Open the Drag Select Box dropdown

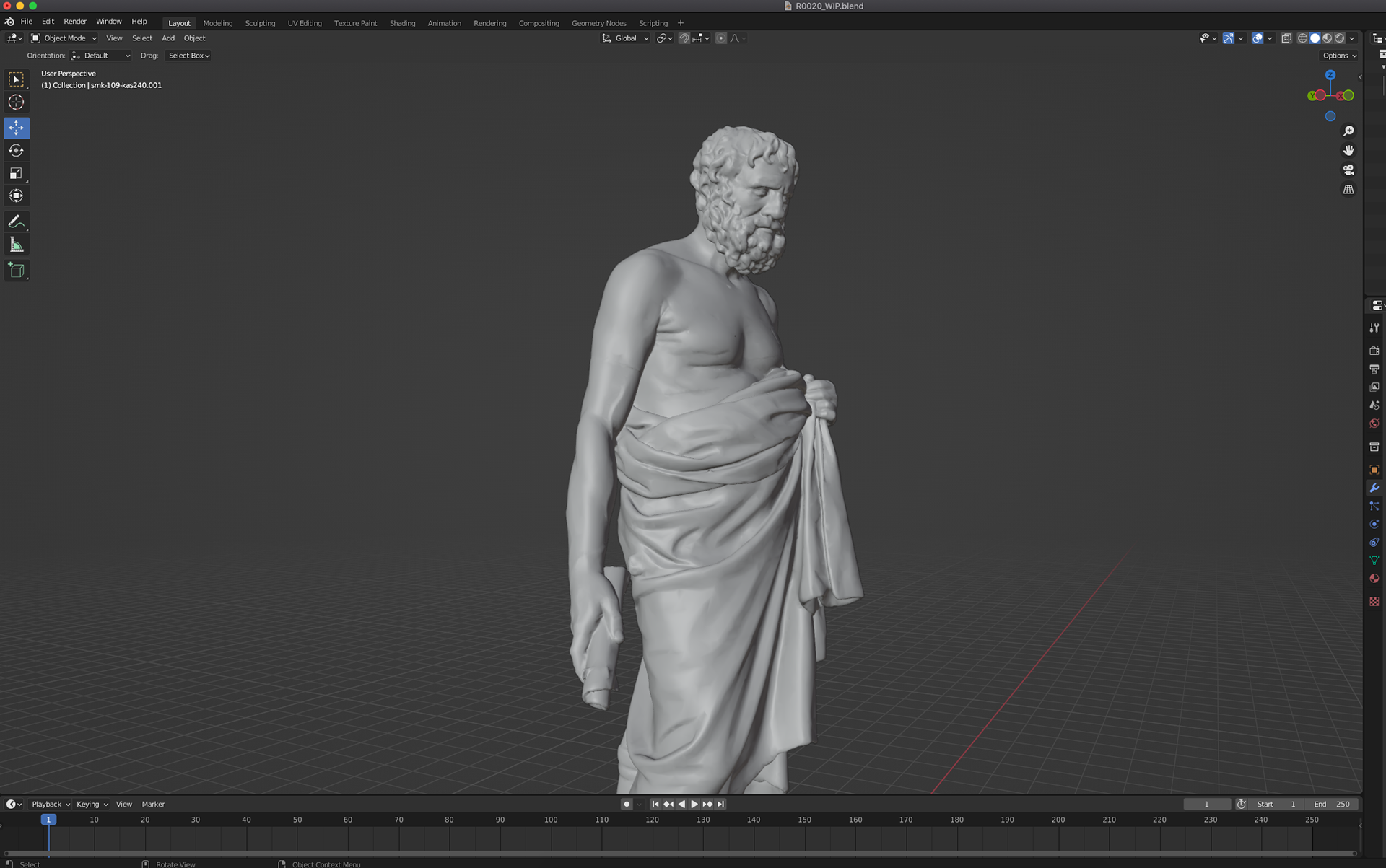click(188, 56)
